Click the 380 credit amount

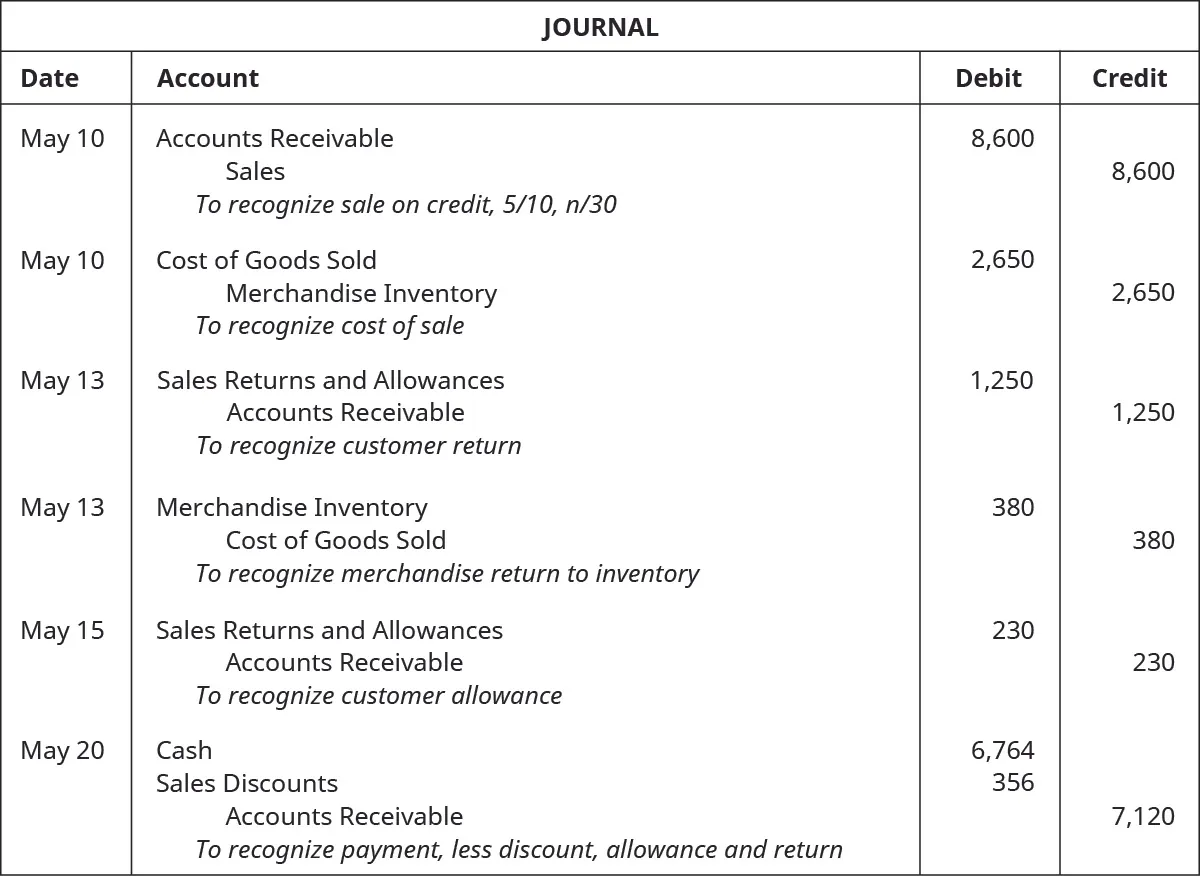coord(1153,540)
